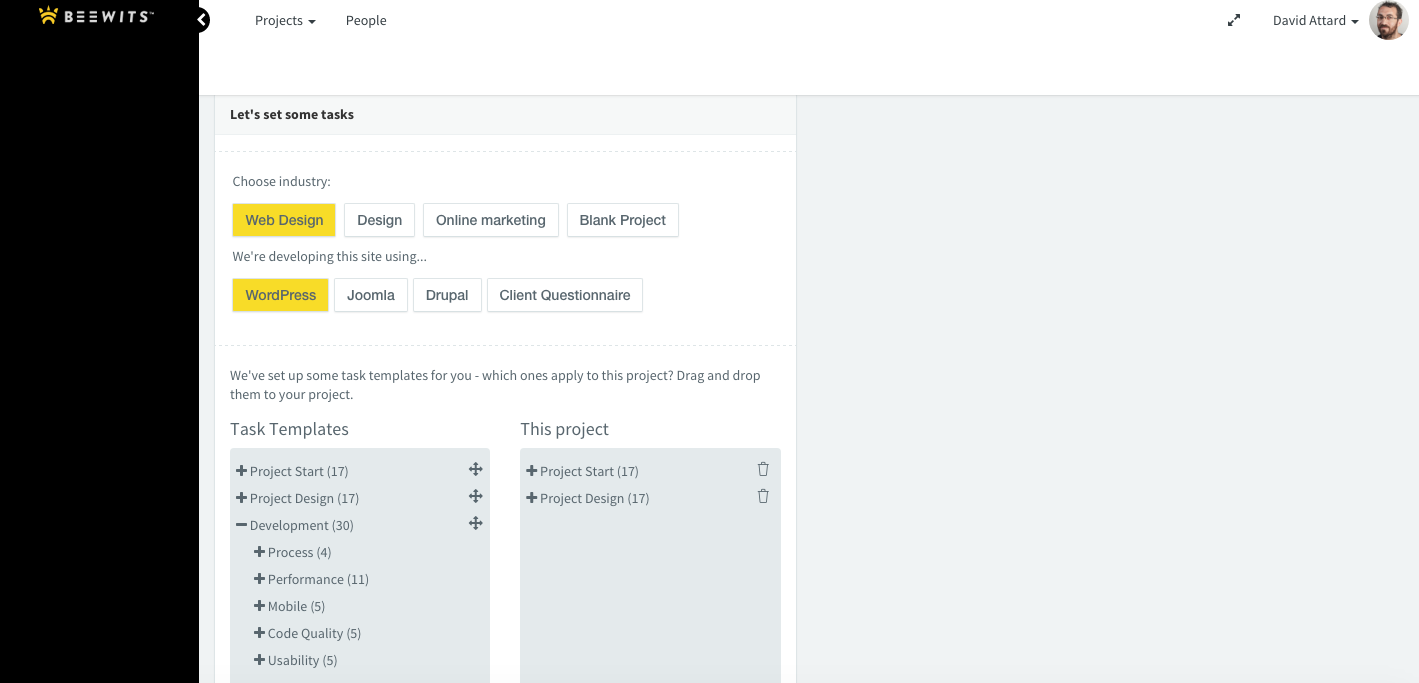Expand the Code Quality (5) subgroup

point(259,633)
